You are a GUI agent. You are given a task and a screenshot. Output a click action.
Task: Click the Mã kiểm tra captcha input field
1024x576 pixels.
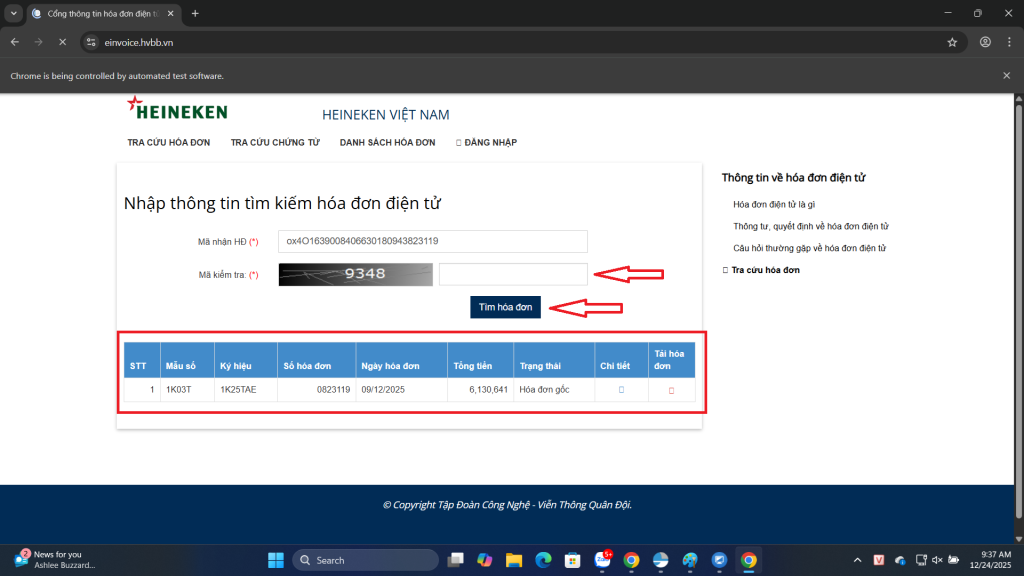513,274
